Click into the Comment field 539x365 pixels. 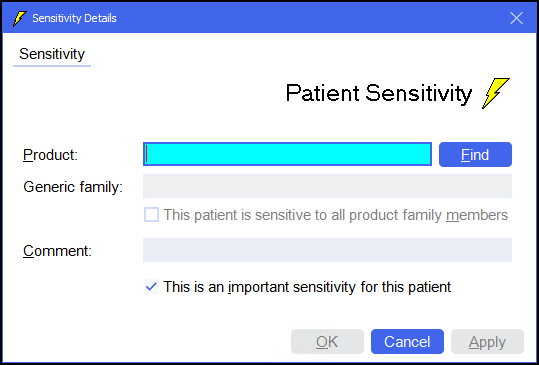point(327,250)
